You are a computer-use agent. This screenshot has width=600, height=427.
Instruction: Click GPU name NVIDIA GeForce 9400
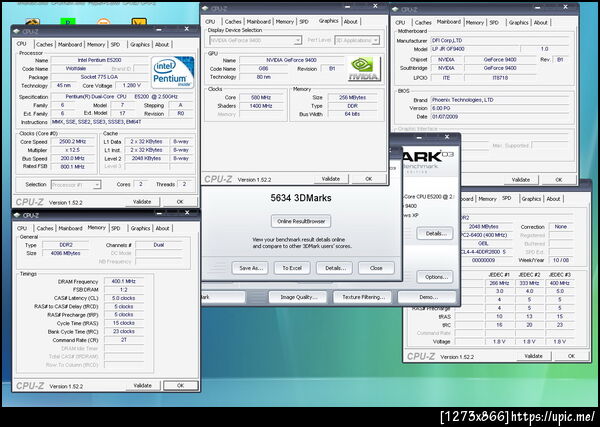[292, 60]
